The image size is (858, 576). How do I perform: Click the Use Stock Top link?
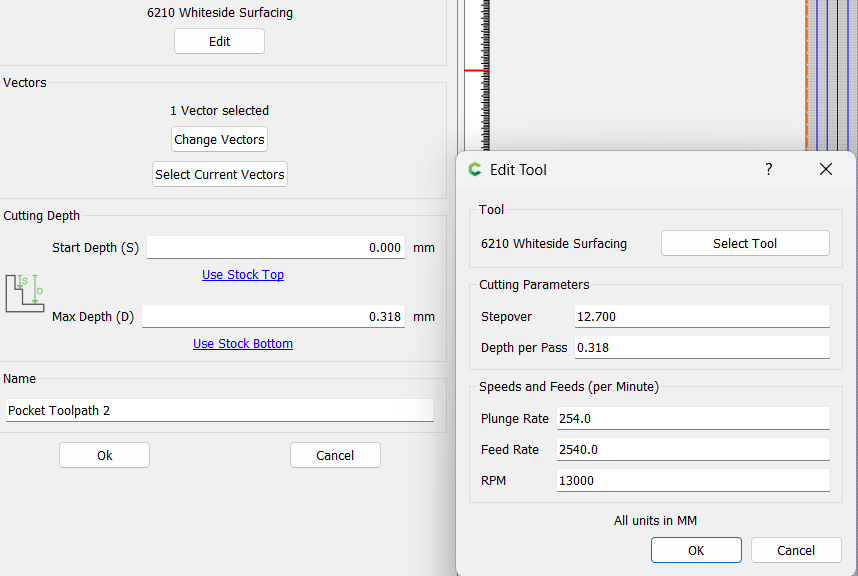click(x=243, y=275)
